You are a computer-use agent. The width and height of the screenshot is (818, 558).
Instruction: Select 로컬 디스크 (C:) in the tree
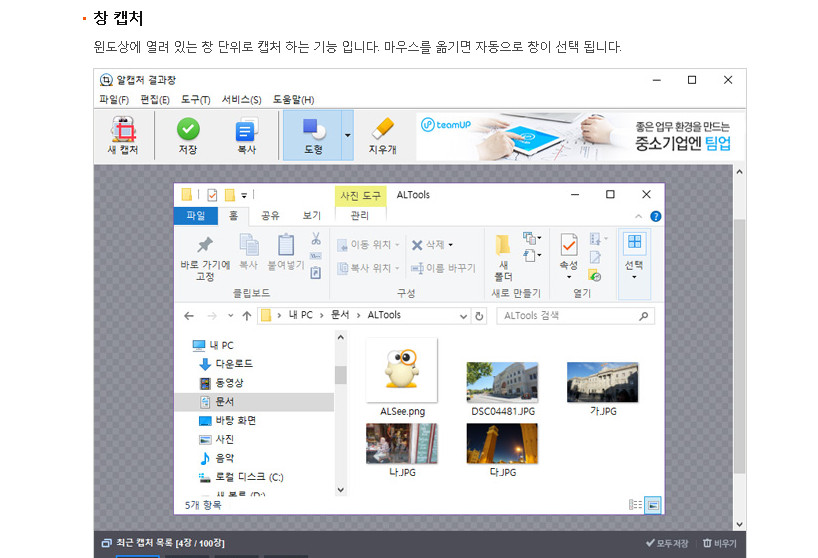[x=240, y=477]
